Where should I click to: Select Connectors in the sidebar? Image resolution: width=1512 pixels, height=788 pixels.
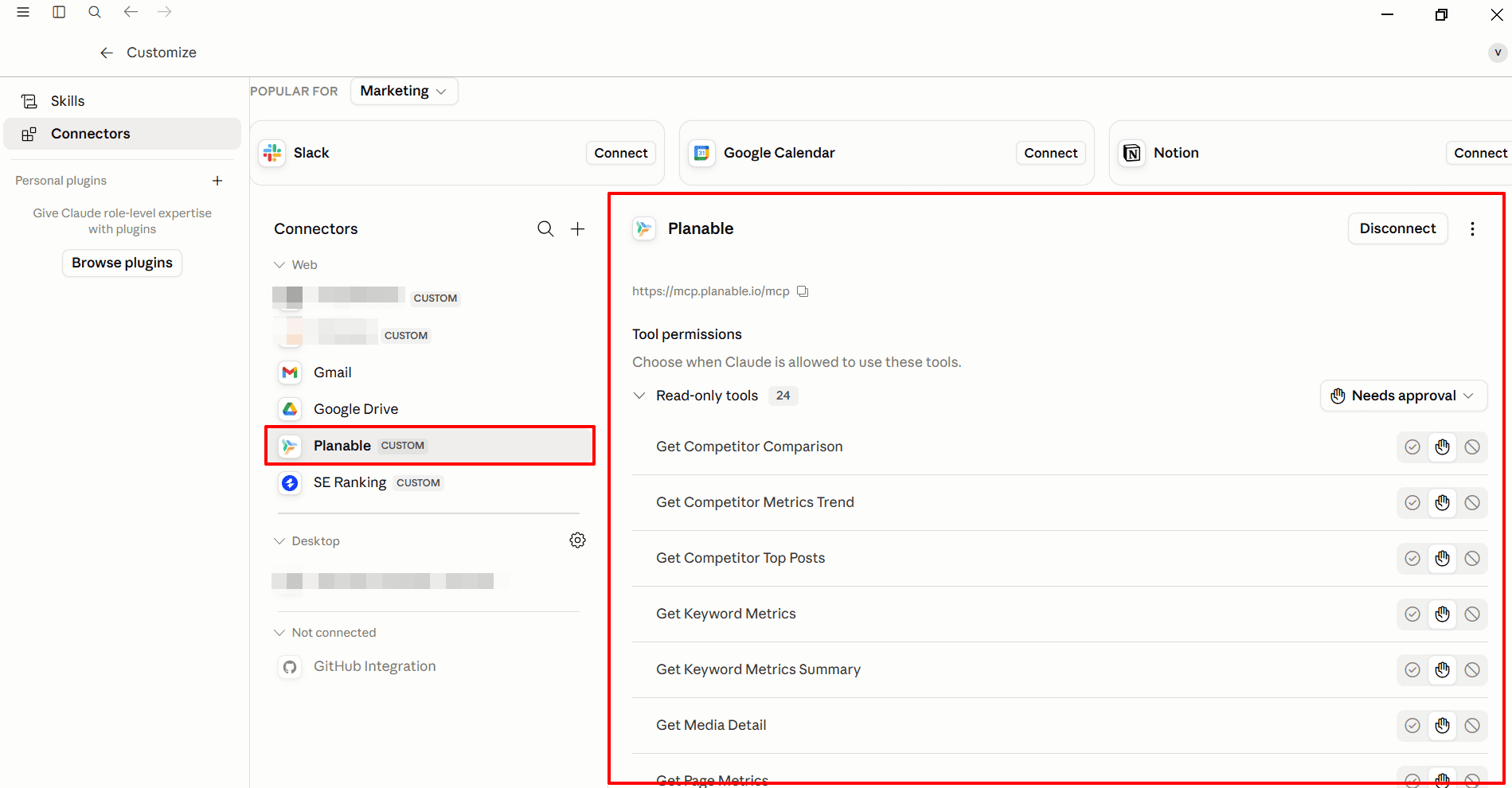pos(123,134)
